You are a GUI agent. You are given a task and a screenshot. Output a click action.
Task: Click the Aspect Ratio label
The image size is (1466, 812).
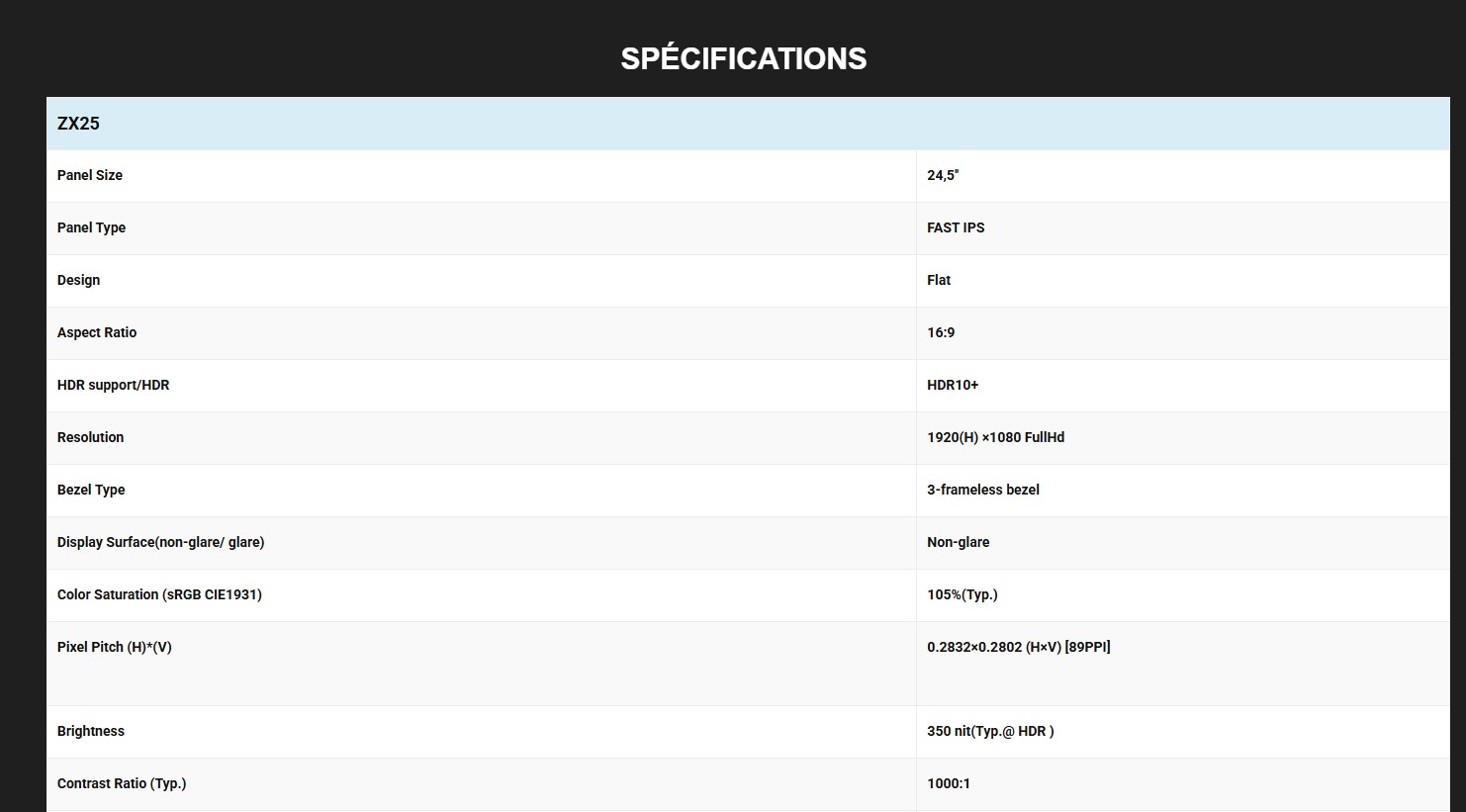(x=97, y=332)
